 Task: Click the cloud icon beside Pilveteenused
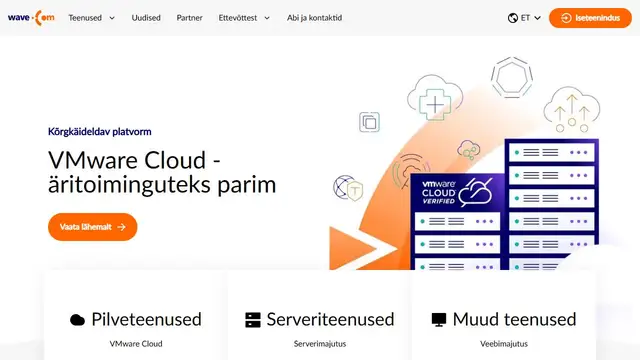pos(77,320)
